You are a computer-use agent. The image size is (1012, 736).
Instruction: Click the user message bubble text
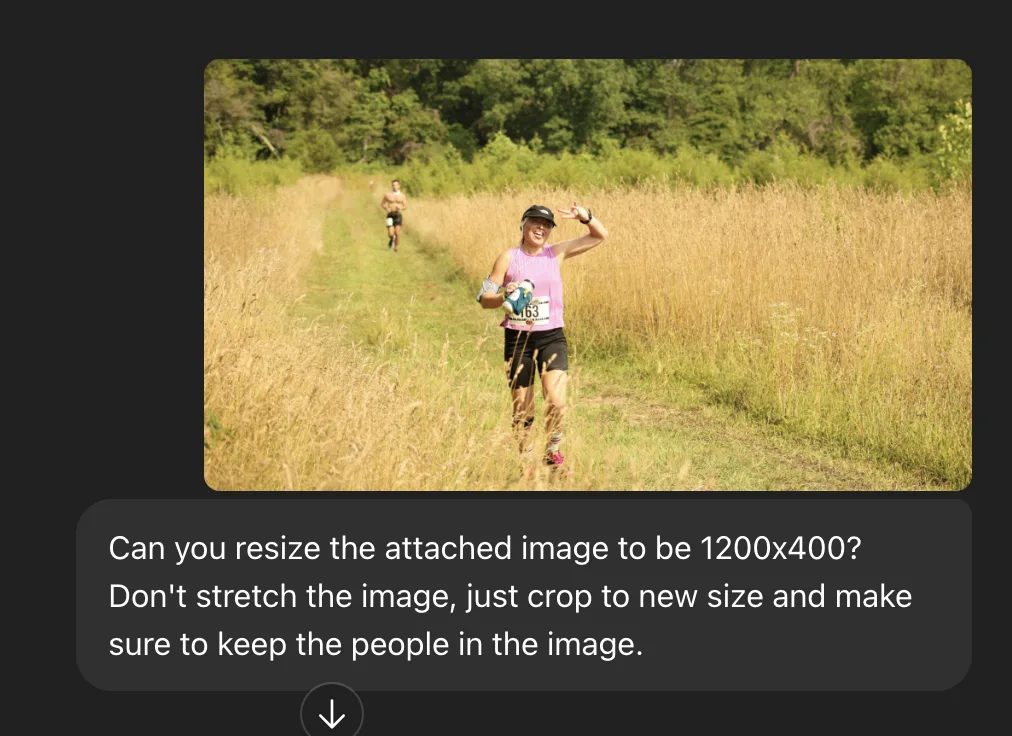(510, 595)
